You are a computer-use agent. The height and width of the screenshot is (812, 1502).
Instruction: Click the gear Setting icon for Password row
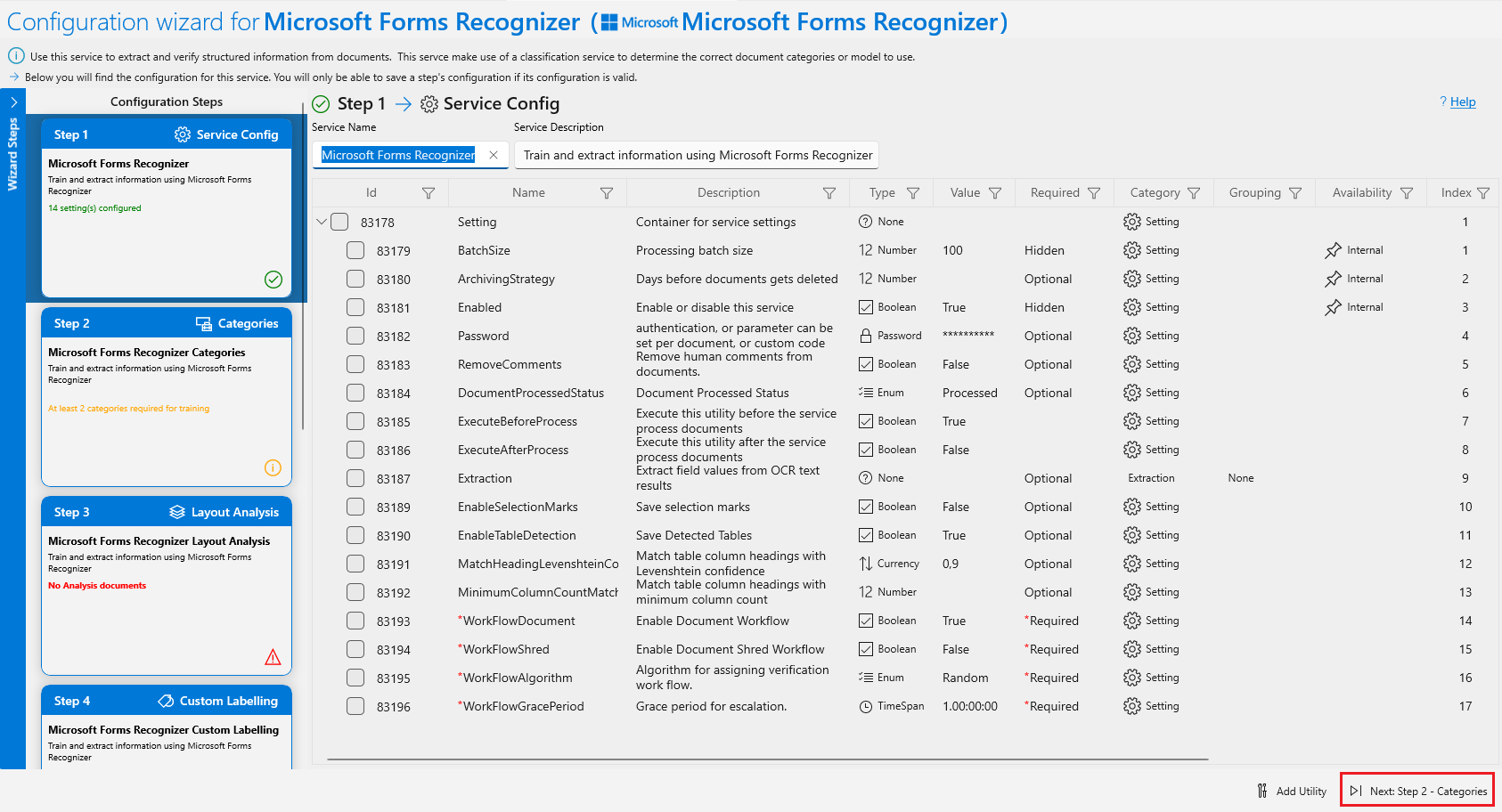point(1132,336)
